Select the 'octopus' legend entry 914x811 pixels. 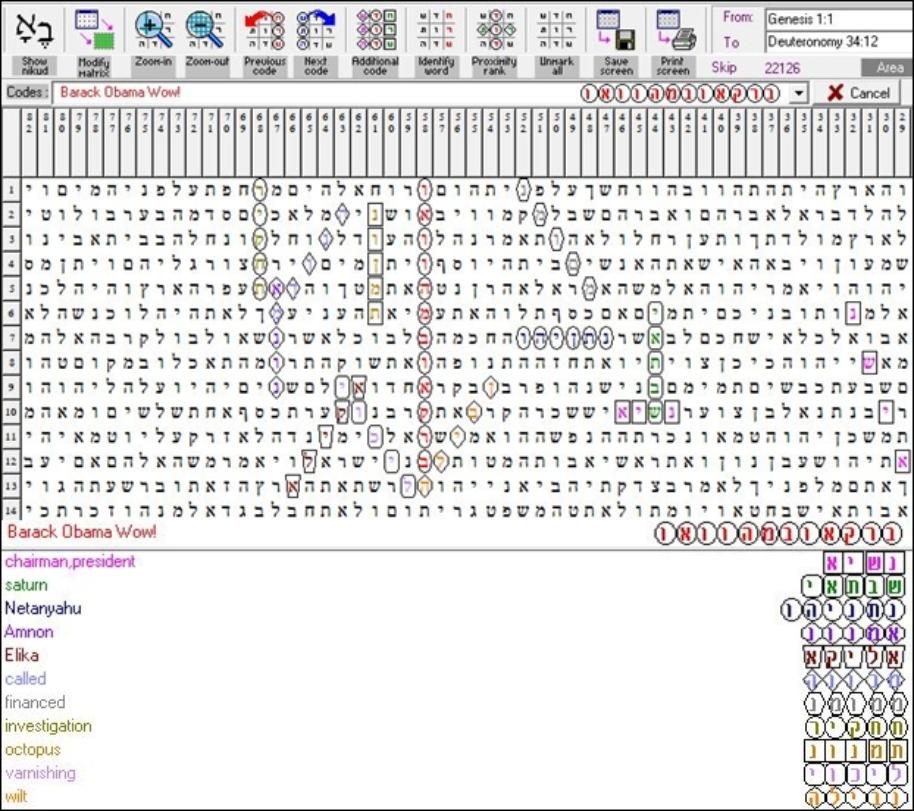pos(33,749)
